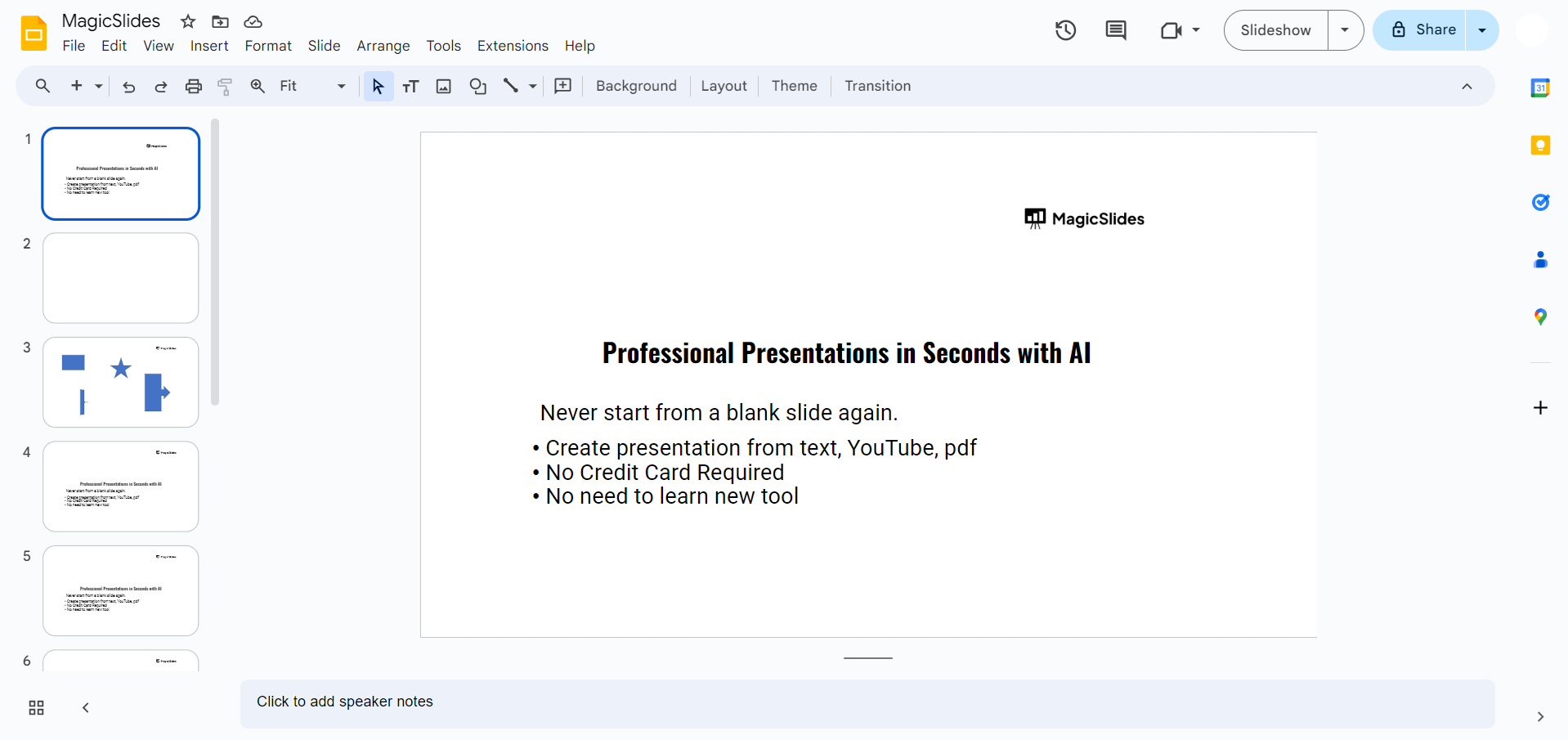Hide the menus with up chevron
This screenshot has width=1568, height=740.
pos(1467,87)
